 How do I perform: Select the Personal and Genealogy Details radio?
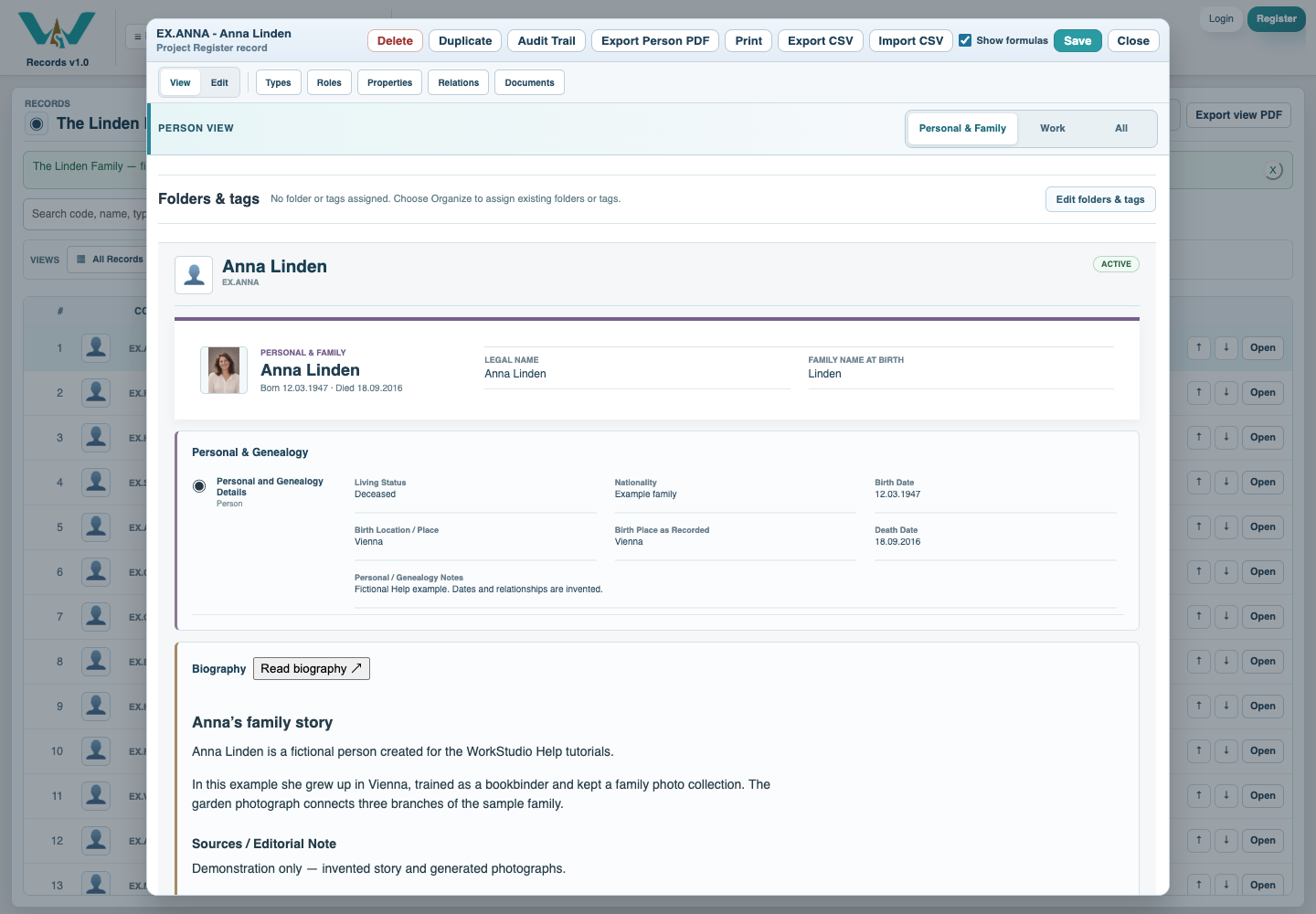199,486
